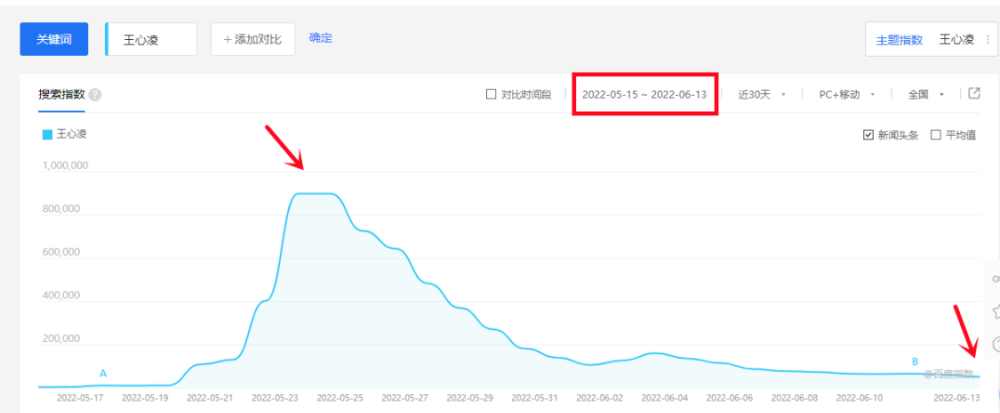
Task: Click the 2022-05-23 date label
Action: (275, 398)
